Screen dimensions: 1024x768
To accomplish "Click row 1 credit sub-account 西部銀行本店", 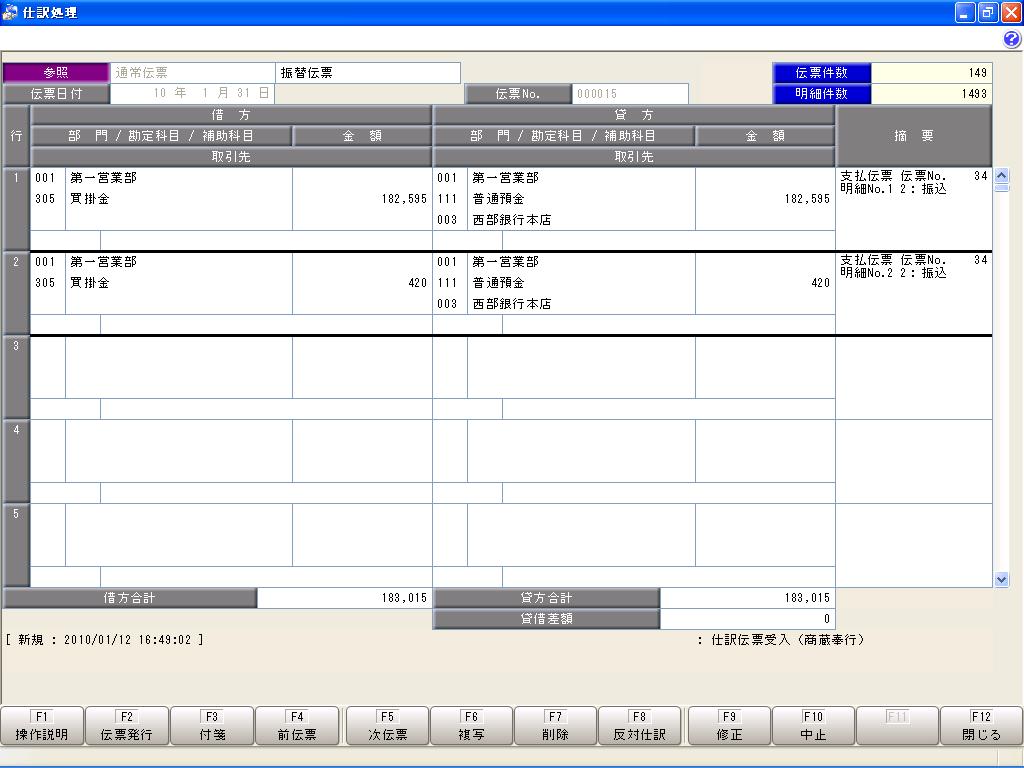I will 511,220.
